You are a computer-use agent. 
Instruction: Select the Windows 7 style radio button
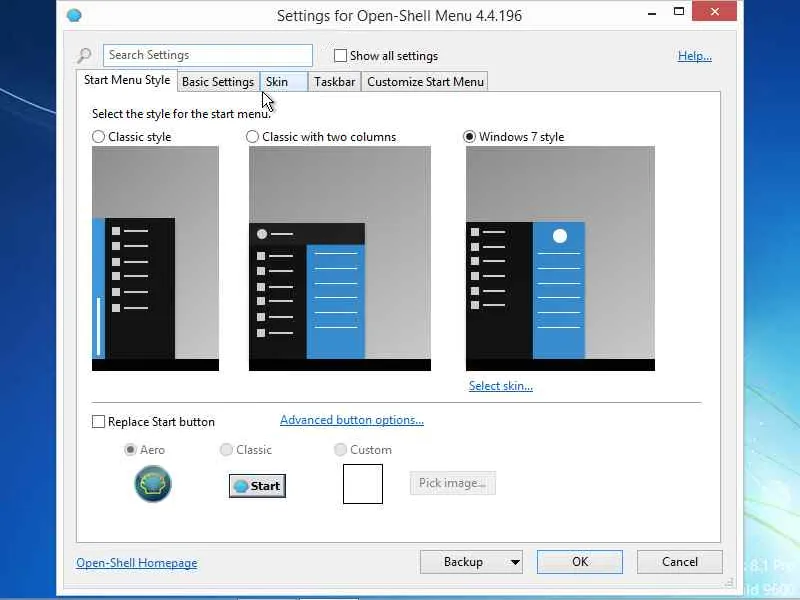469,137
